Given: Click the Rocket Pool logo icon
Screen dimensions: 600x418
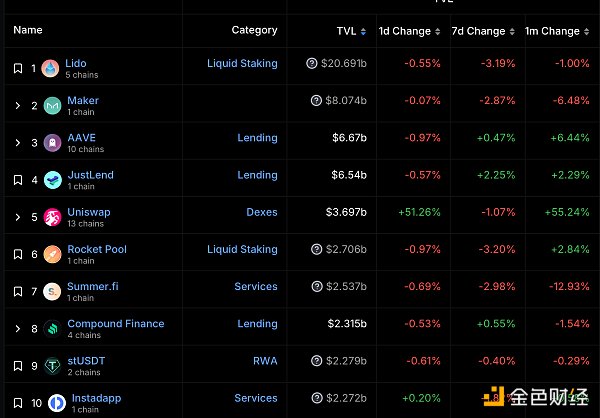Looking at the screenshot, I should 52,254.
